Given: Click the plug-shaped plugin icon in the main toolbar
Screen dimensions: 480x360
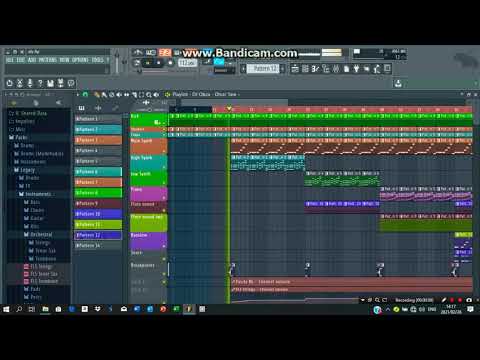Looking at the screenshot, I should click(356, 69).
